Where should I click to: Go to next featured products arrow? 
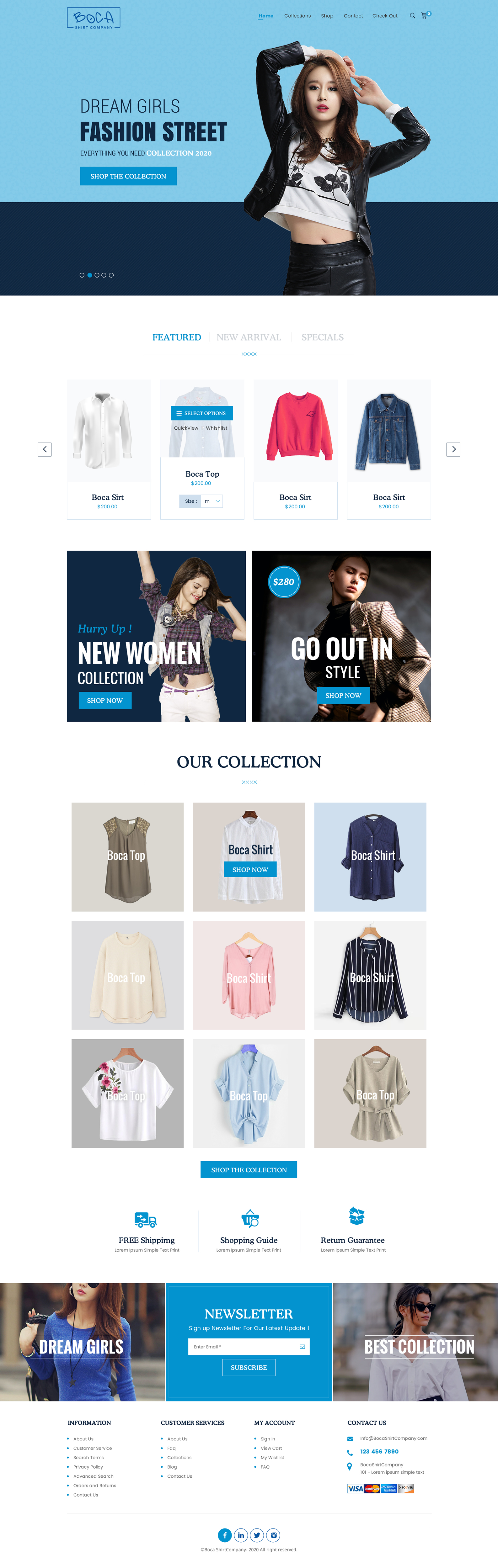point(453,449)
